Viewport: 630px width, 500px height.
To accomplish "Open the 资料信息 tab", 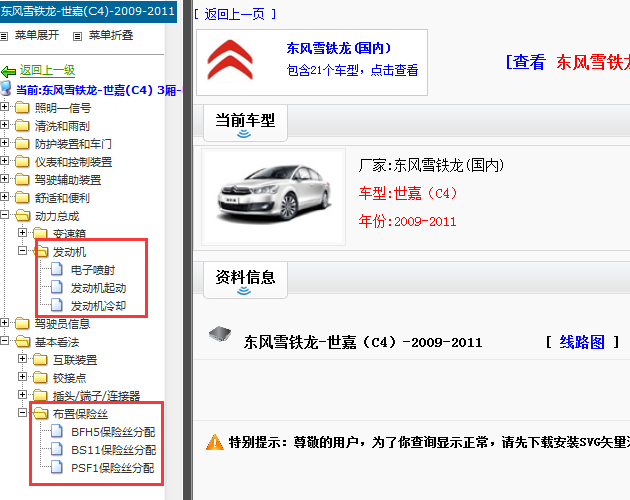I will [245, 280].
